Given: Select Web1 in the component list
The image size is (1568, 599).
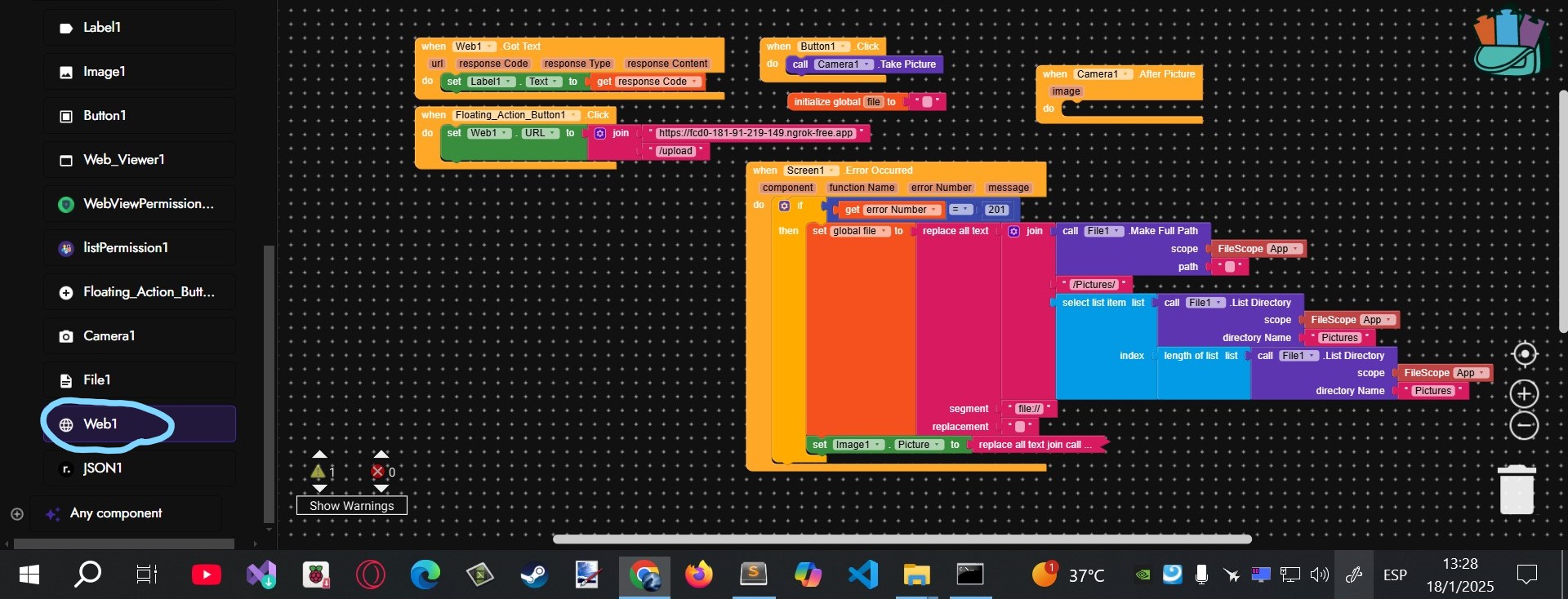Looking at the screenshot, I should 140,424.
